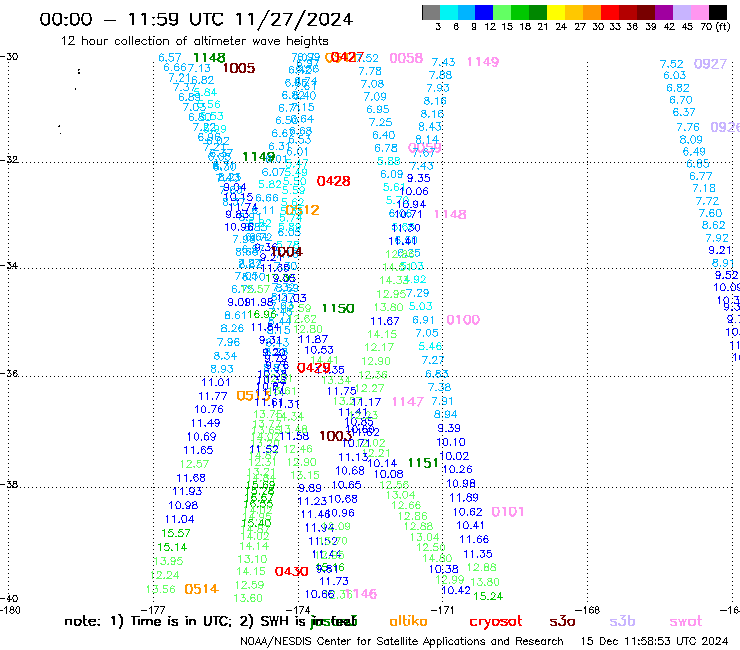Screen dimensions: 740x650
Task: Click the pink '1147' pass time
Action: (408, 402)
